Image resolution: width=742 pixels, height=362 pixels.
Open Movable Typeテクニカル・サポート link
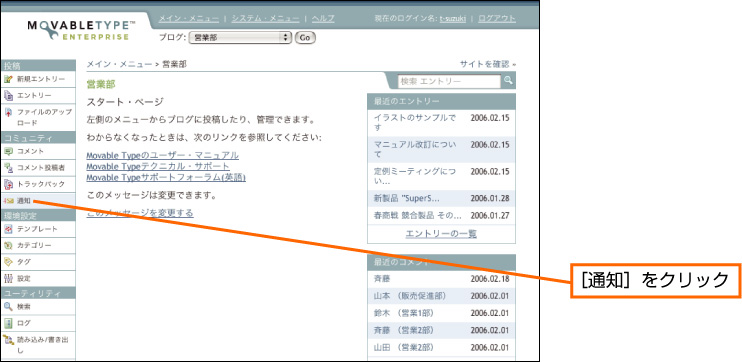click(x=158, y=166)
